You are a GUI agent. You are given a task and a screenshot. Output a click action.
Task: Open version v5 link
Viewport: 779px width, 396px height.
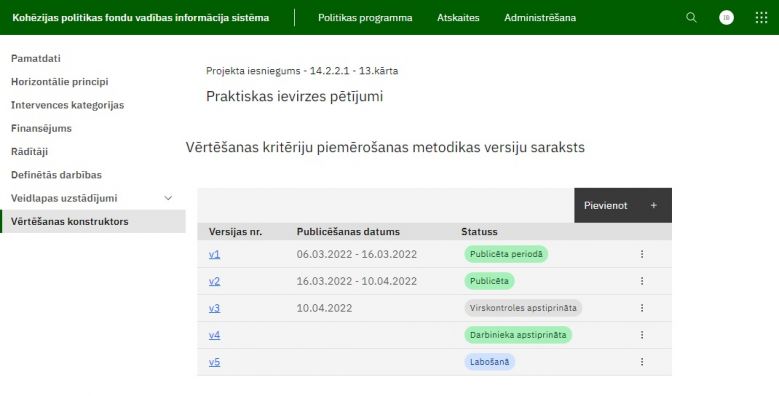pos(214,362)
